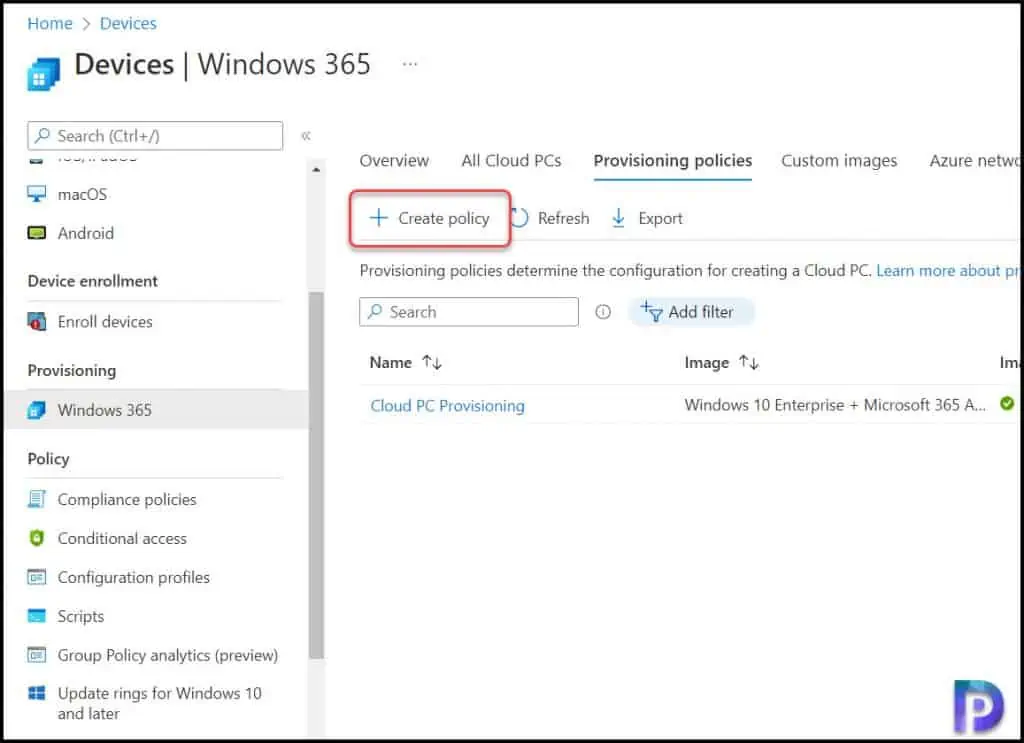Click the Add filter button
1024x743 pixels.
click(691, 312)
